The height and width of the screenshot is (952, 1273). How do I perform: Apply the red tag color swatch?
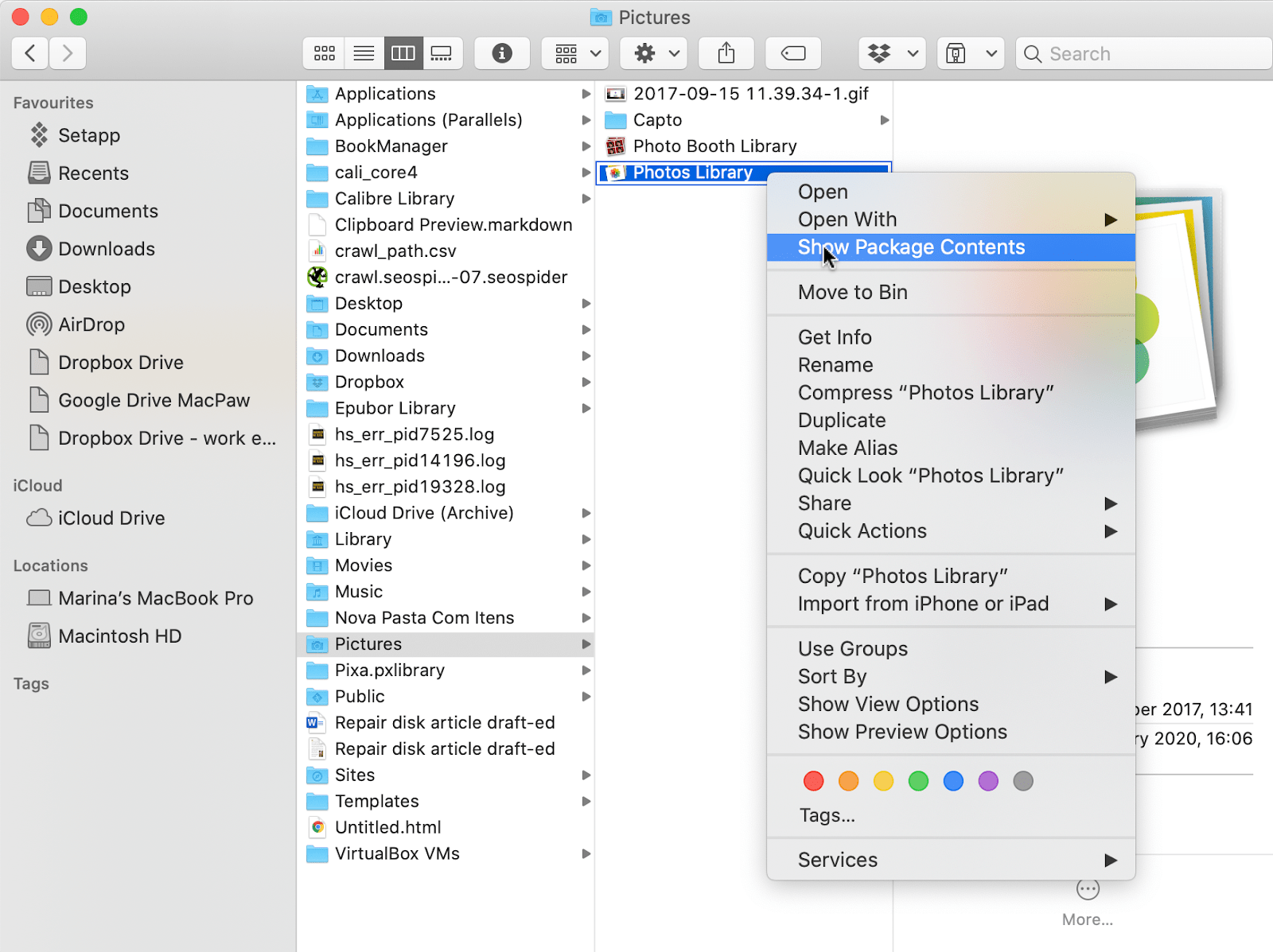[x=813, y=781]
